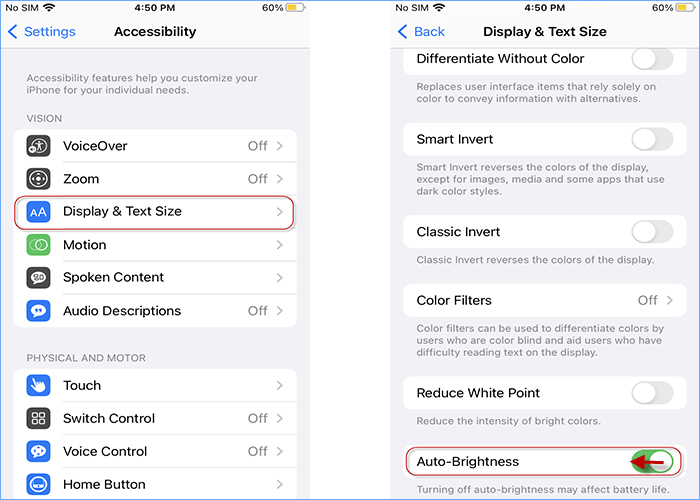Tap the Display & Text Size AA icon

[39, 212]
